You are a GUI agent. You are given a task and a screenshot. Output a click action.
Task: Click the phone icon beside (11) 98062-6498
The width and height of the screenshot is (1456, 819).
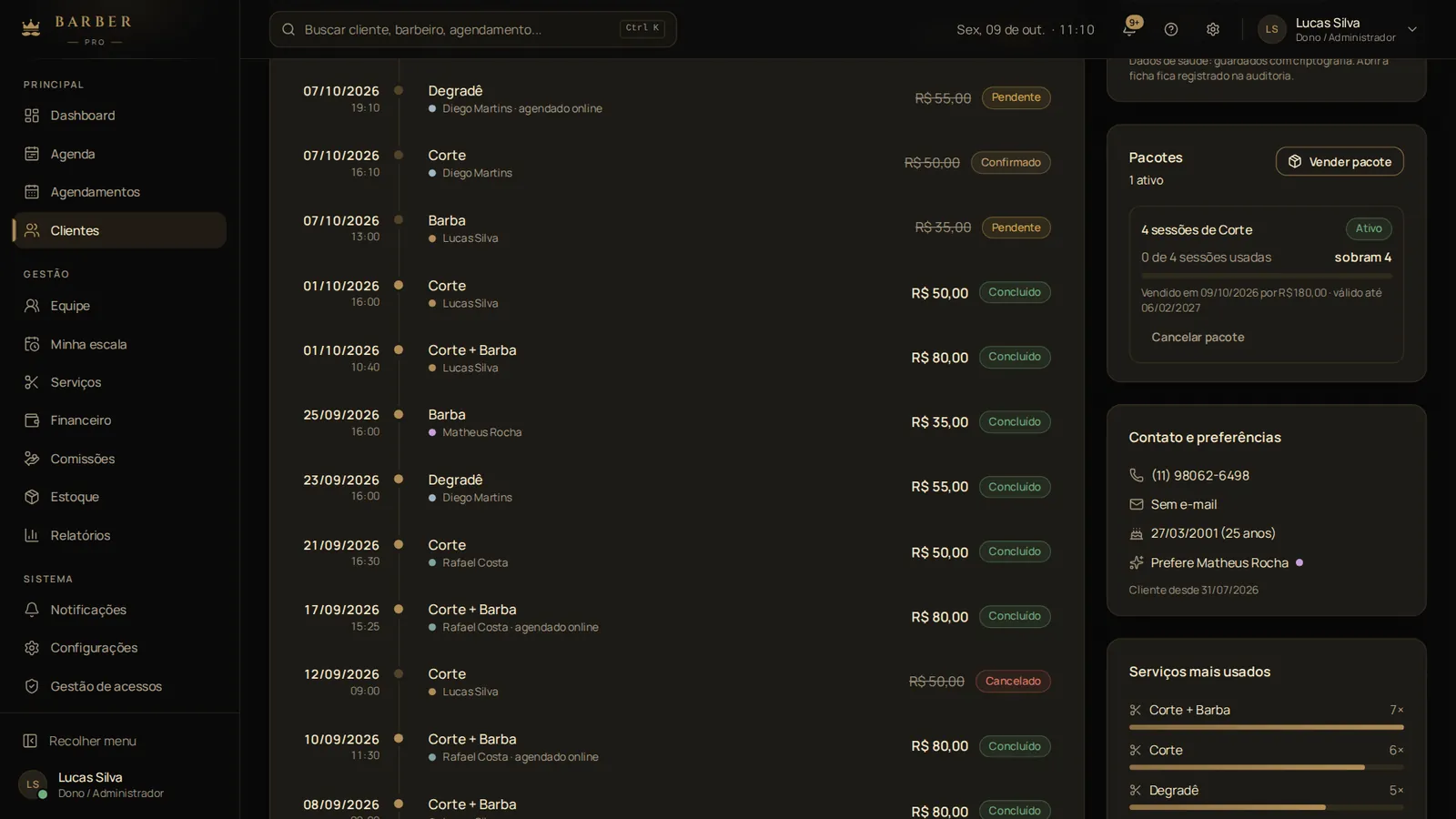click(1137, 475)
